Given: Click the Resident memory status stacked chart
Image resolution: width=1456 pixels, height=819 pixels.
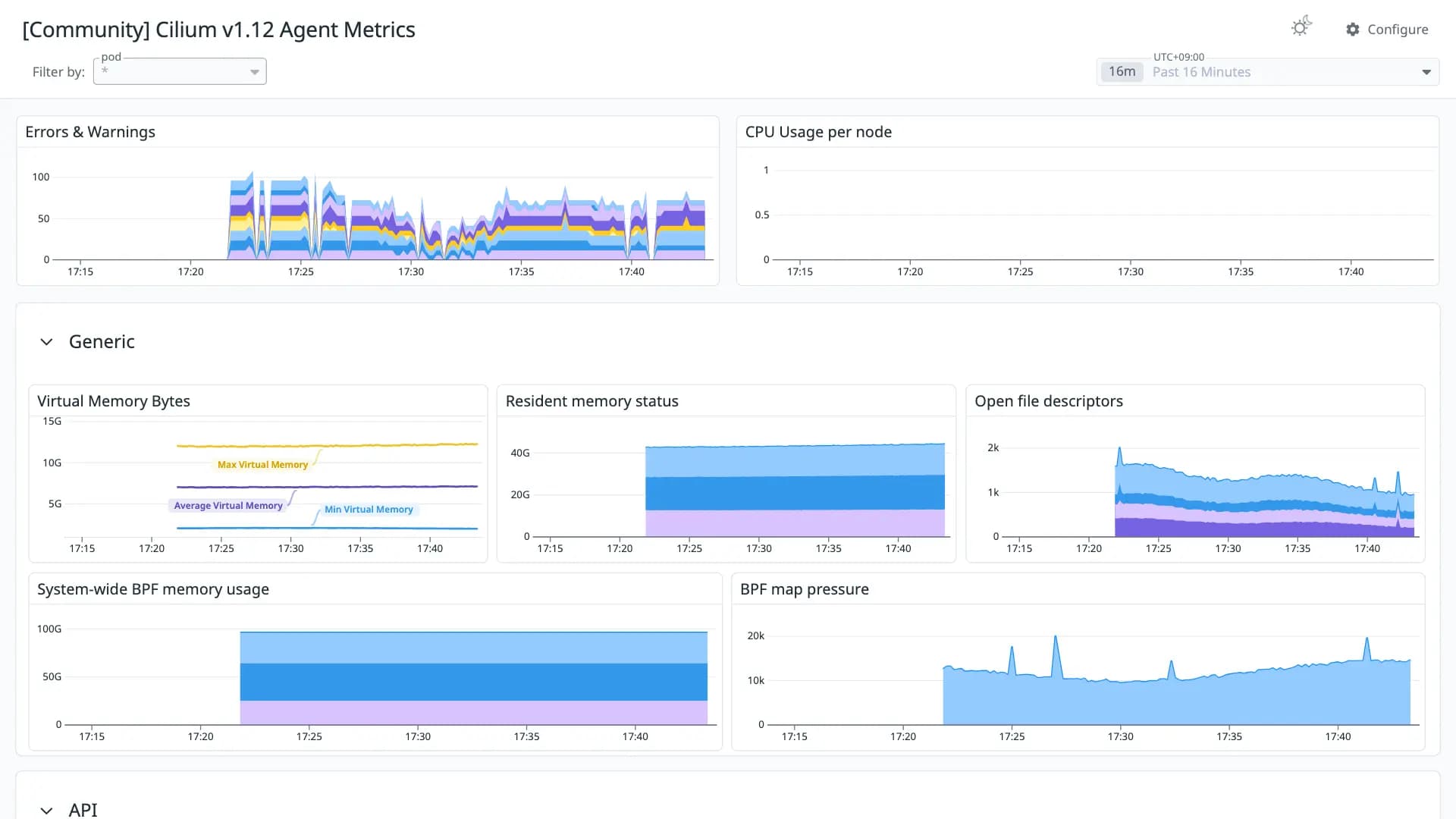Looking at the screenshot, I should coord(795,491).
